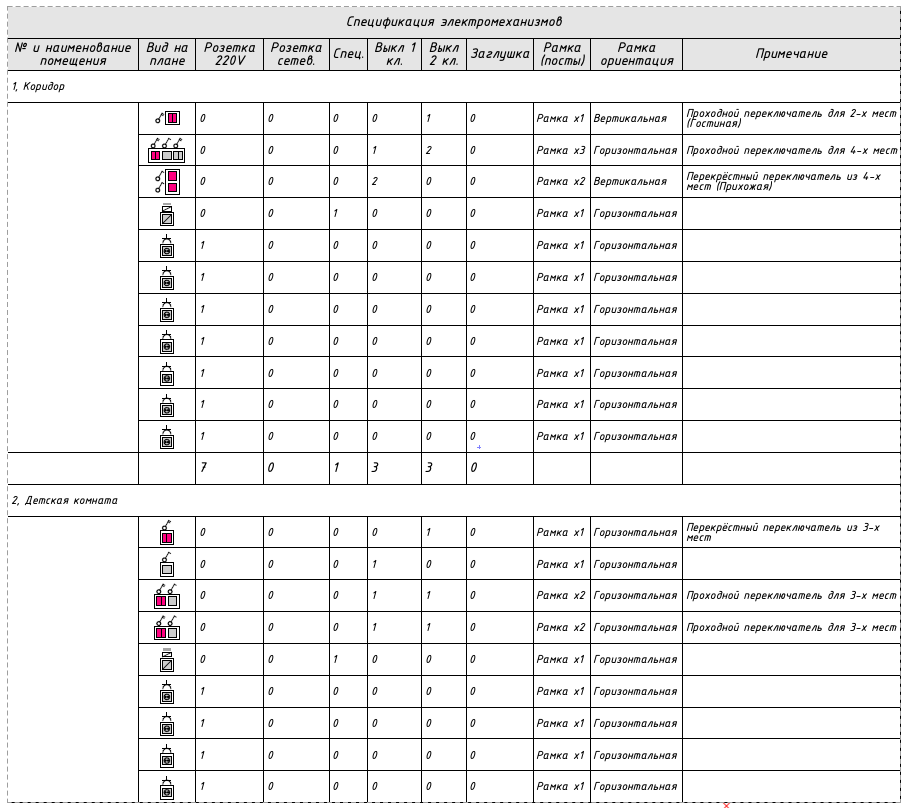
Task: Select the special outlet symbol in Детская комната
Action: pos(167,660)
